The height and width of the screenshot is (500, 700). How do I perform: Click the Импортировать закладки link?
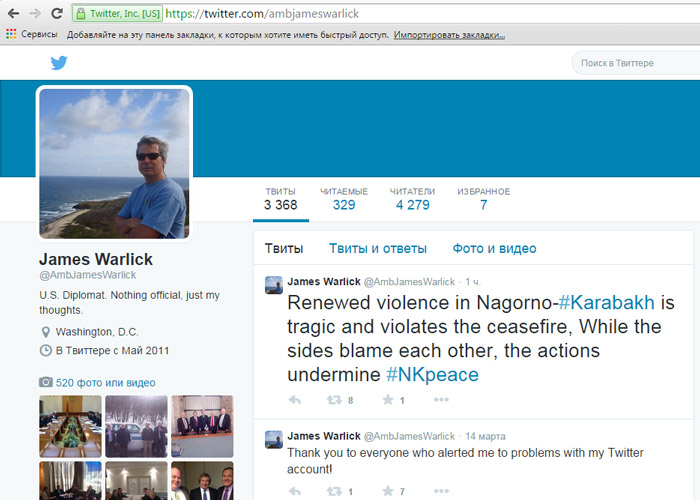(449, 35)
